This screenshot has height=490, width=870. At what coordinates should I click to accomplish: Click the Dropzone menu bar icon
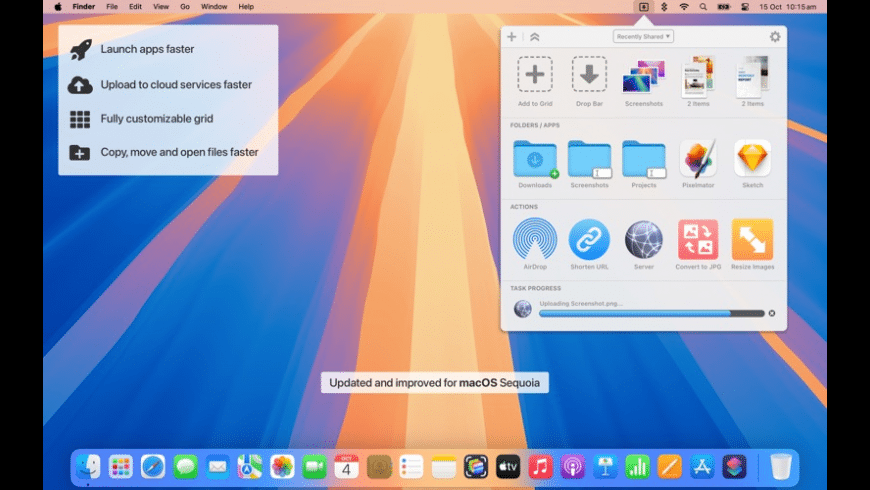[x=644, y=7]
